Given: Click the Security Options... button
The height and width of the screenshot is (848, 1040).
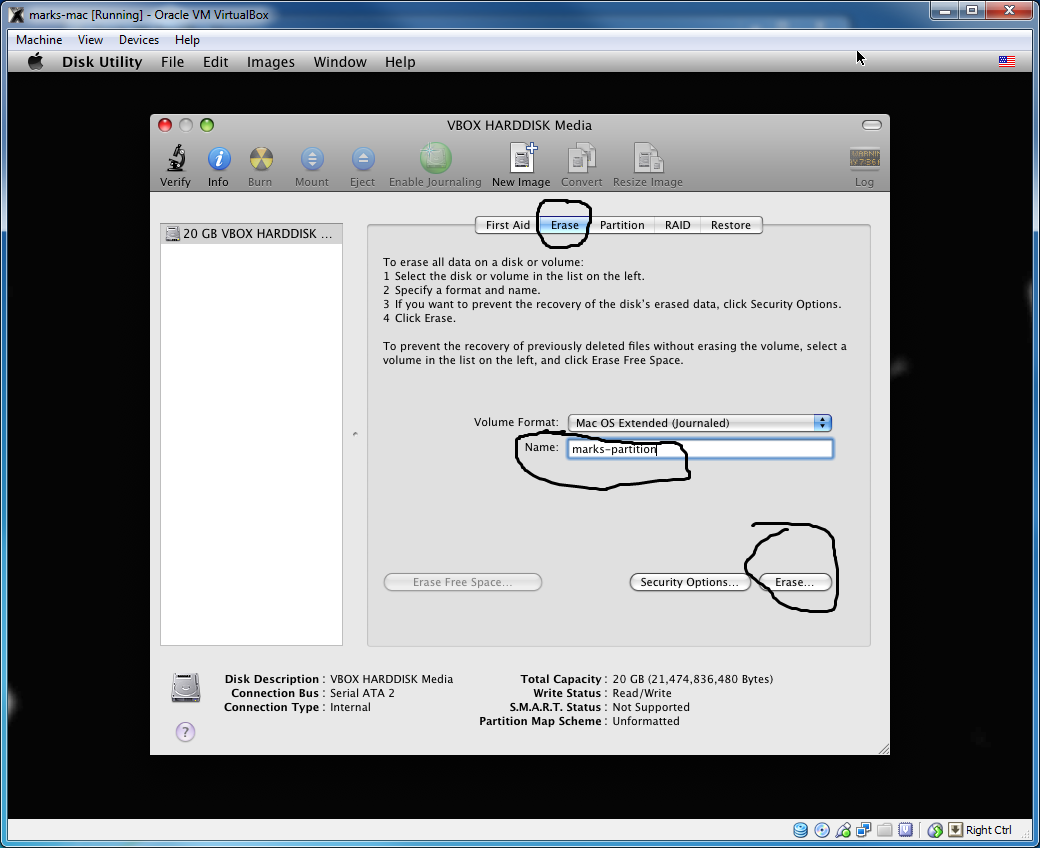Looking at the screenshot, I should (689, 582).
